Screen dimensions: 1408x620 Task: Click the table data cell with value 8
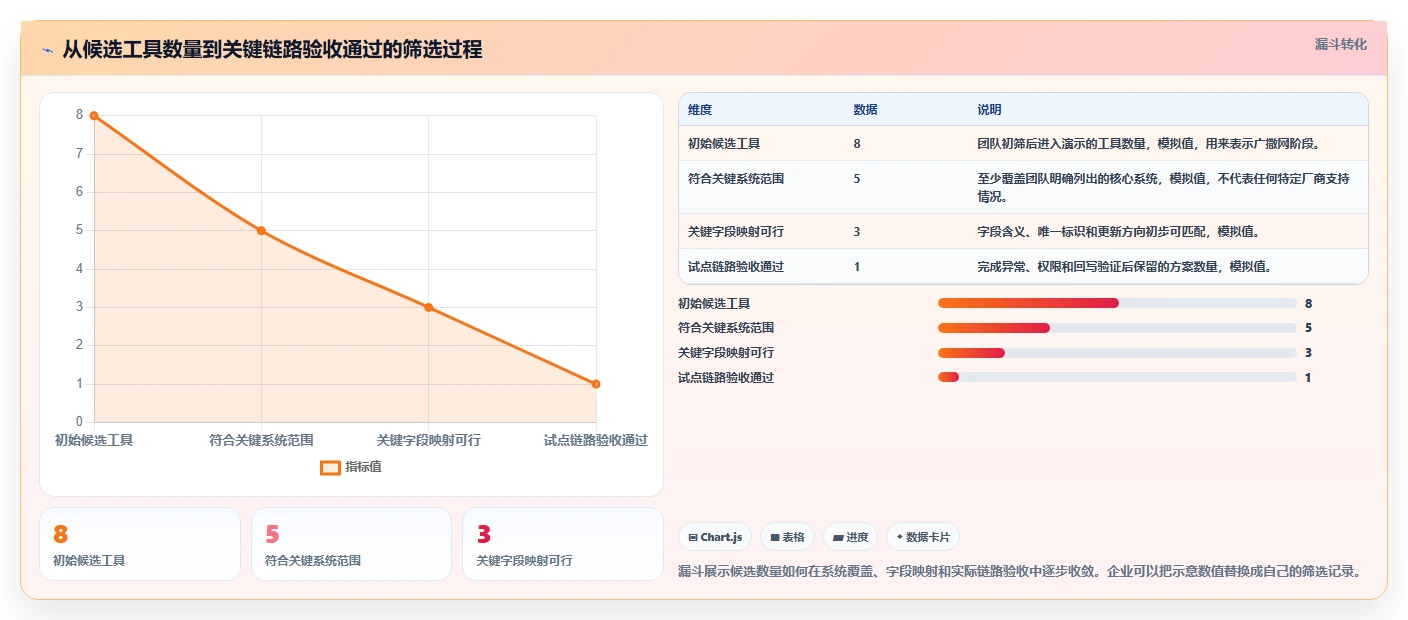tap(857, 144)
